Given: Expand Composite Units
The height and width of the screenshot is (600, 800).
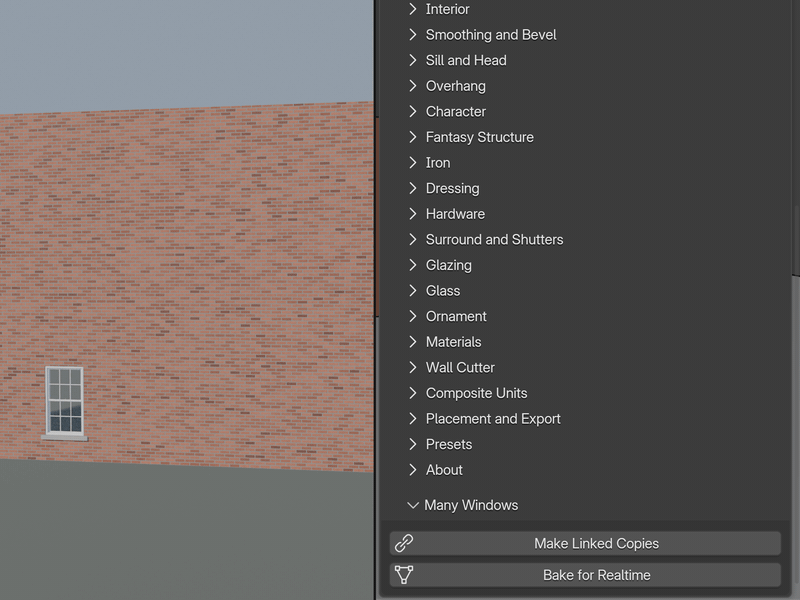Looking at the screenshot, I should pos(467,393).
